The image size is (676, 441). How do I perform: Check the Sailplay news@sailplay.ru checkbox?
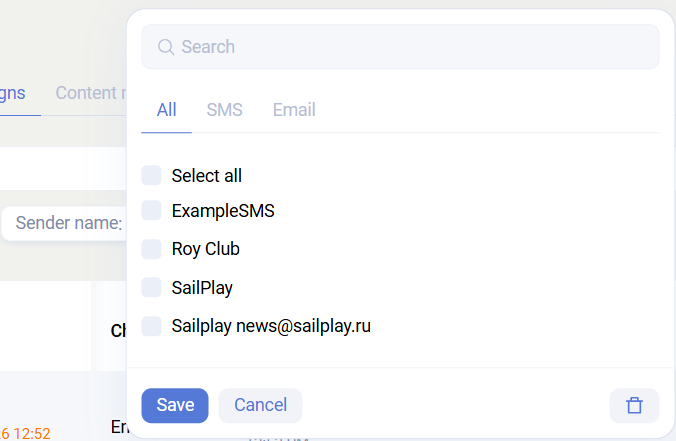[152, 326]
